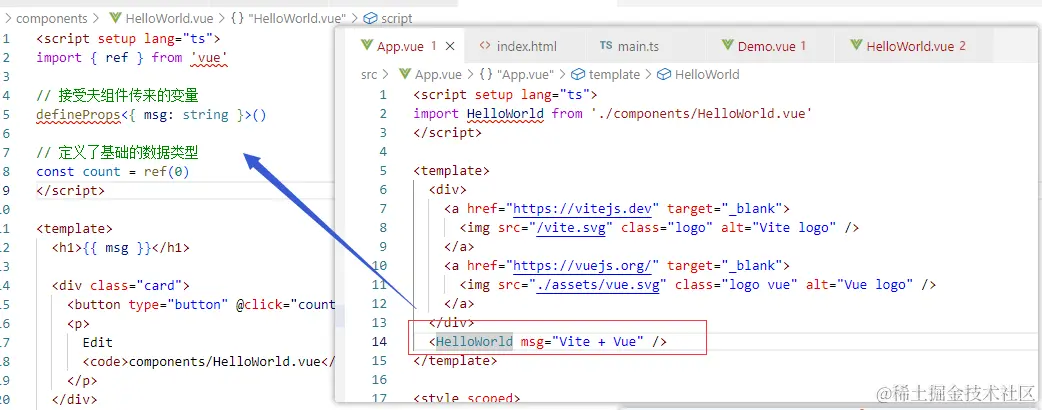Click closing </template> tag in App.vue
Image resolution: width=1042 pixels, height=410 pixels.
point(455,361)
